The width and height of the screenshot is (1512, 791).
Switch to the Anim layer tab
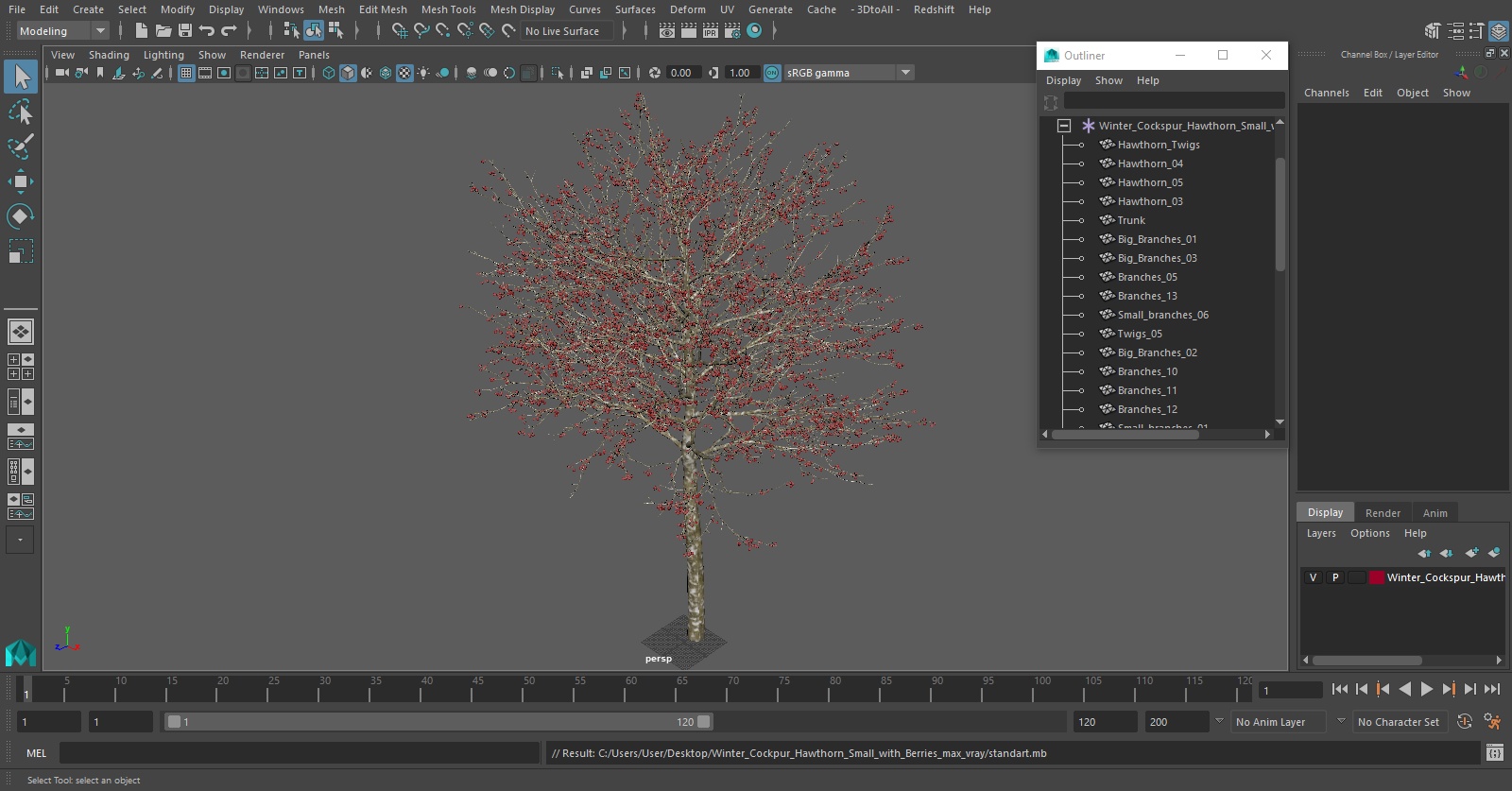1435,513
